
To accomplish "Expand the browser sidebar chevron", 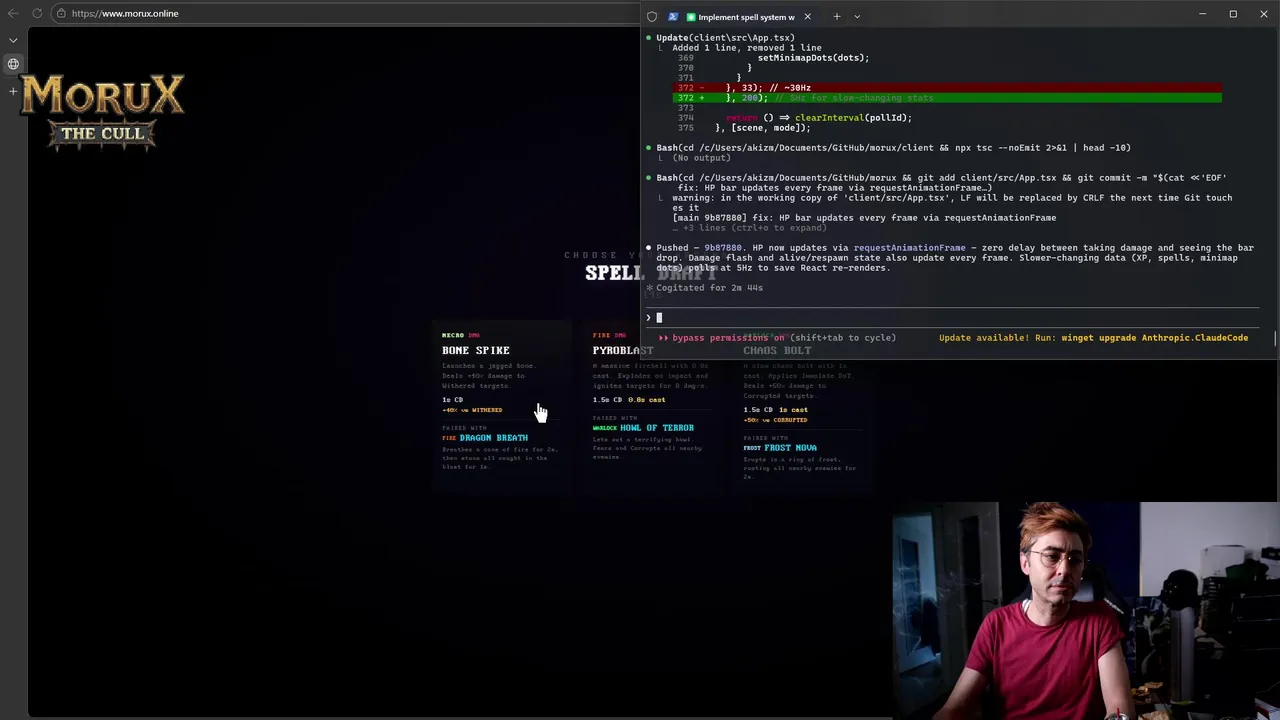I will [x=13, y=40].
